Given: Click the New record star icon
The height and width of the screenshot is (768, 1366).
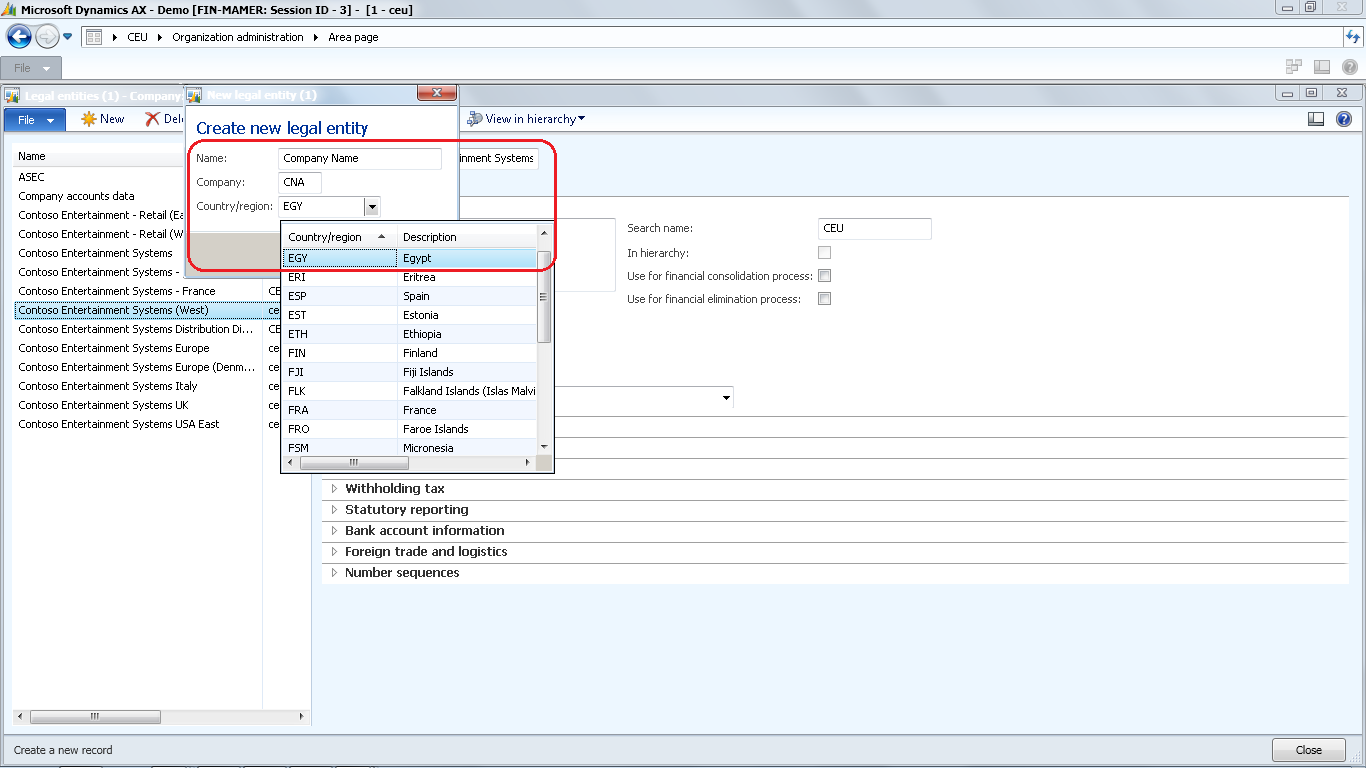Looking at the screenshot, I should pyautogui.click(x=89, y=119).
